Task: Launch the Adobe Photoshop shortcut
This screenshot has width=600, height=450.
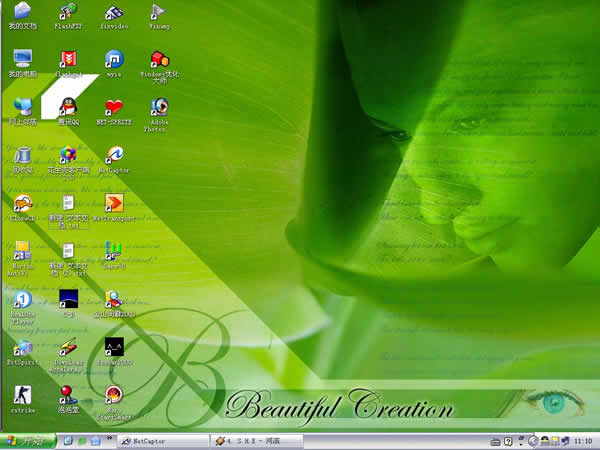Action: click(x=159, y=107)
